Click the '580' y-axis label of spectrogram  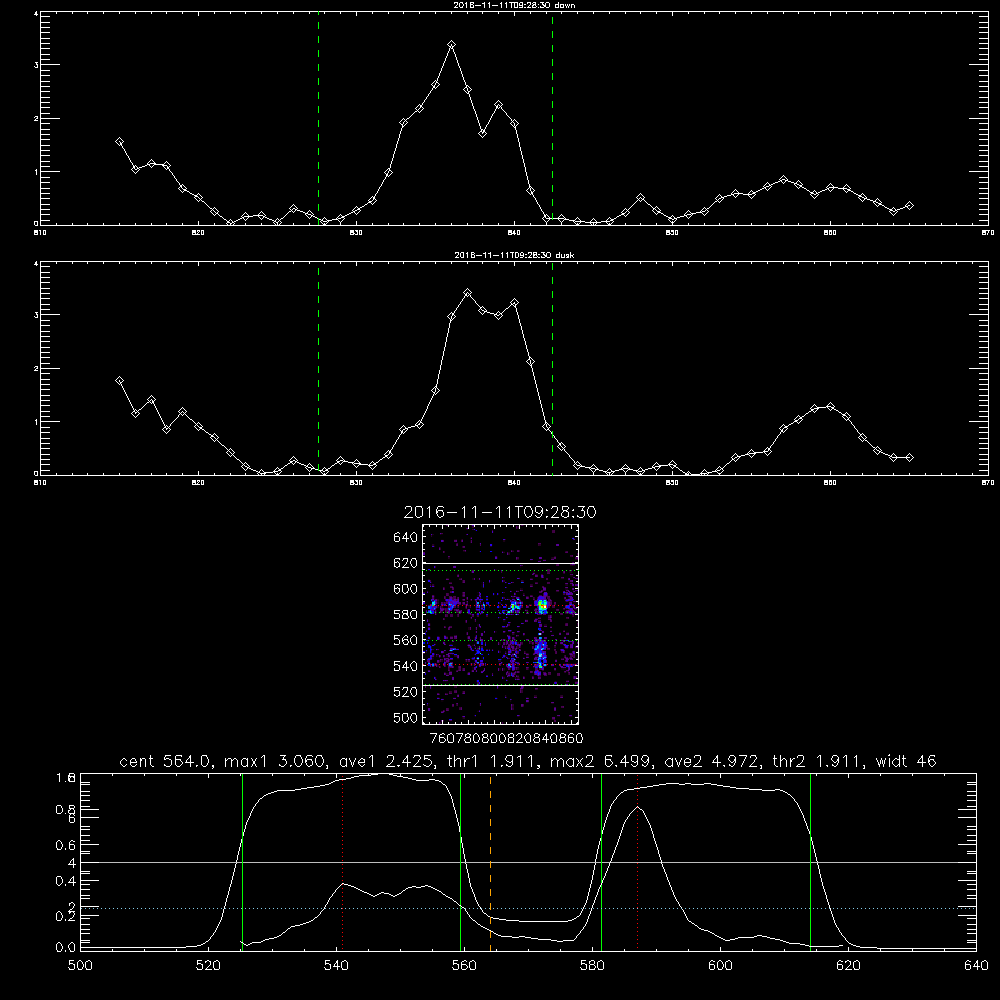click(x=406, y=615)
